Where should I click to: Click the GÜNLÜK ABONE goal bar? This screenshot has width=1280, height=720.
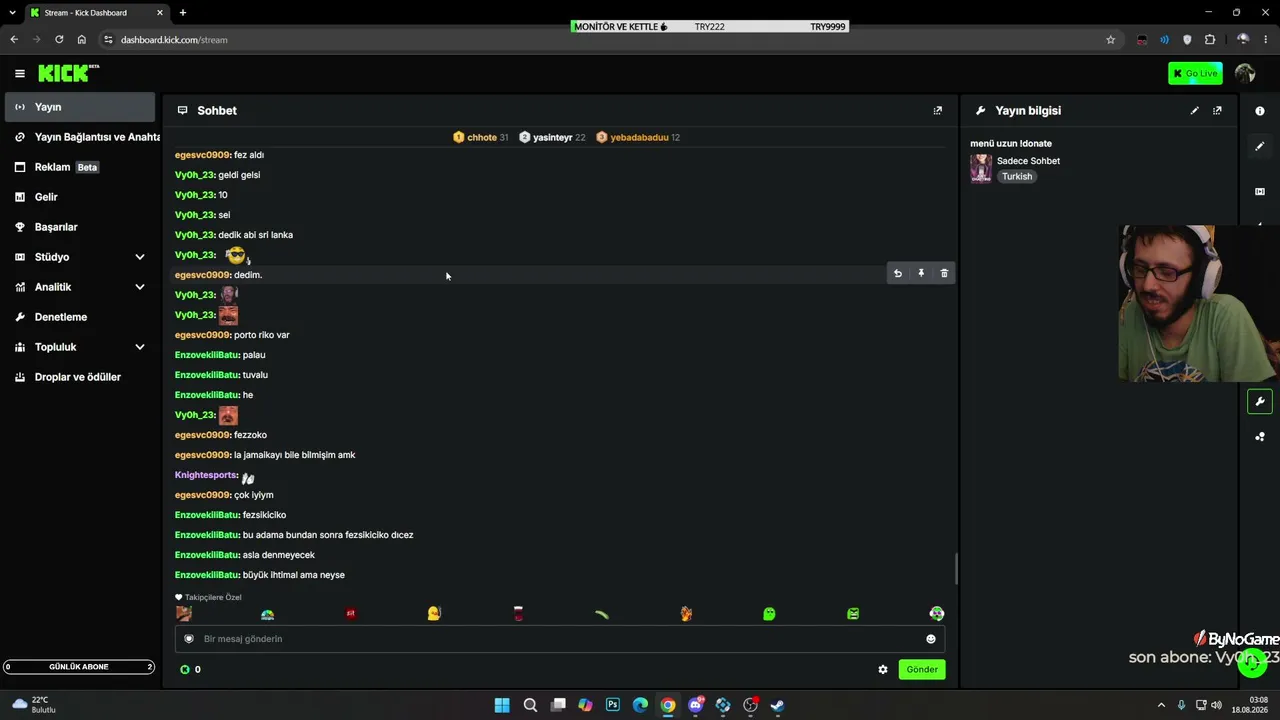(79, 667)
